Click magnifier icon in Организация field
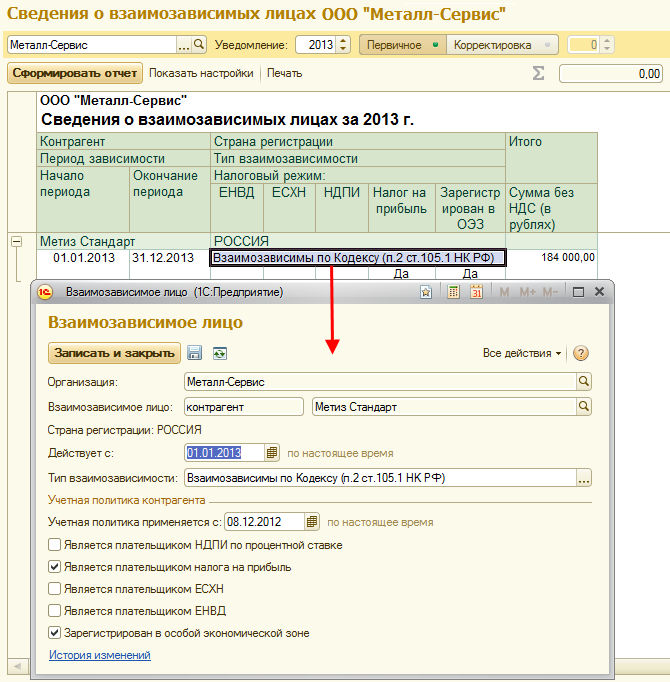 583,381
